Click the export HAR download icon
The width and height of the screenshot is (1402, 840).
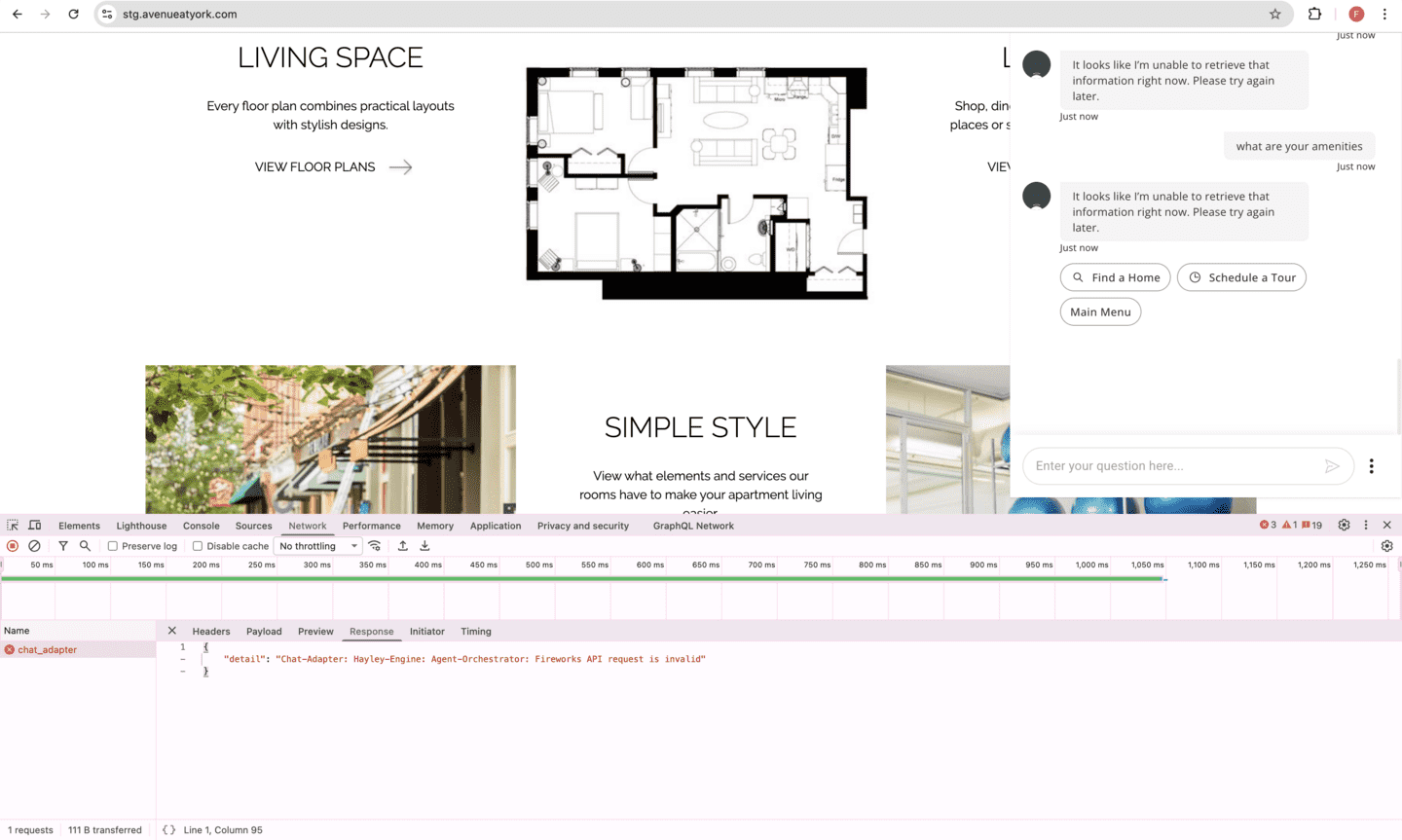point(424,546)
